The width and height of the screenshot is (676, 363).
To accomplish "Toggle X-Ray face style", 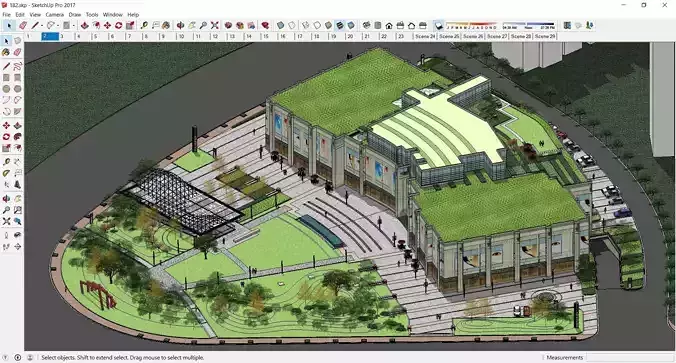I will pos(281,26).
